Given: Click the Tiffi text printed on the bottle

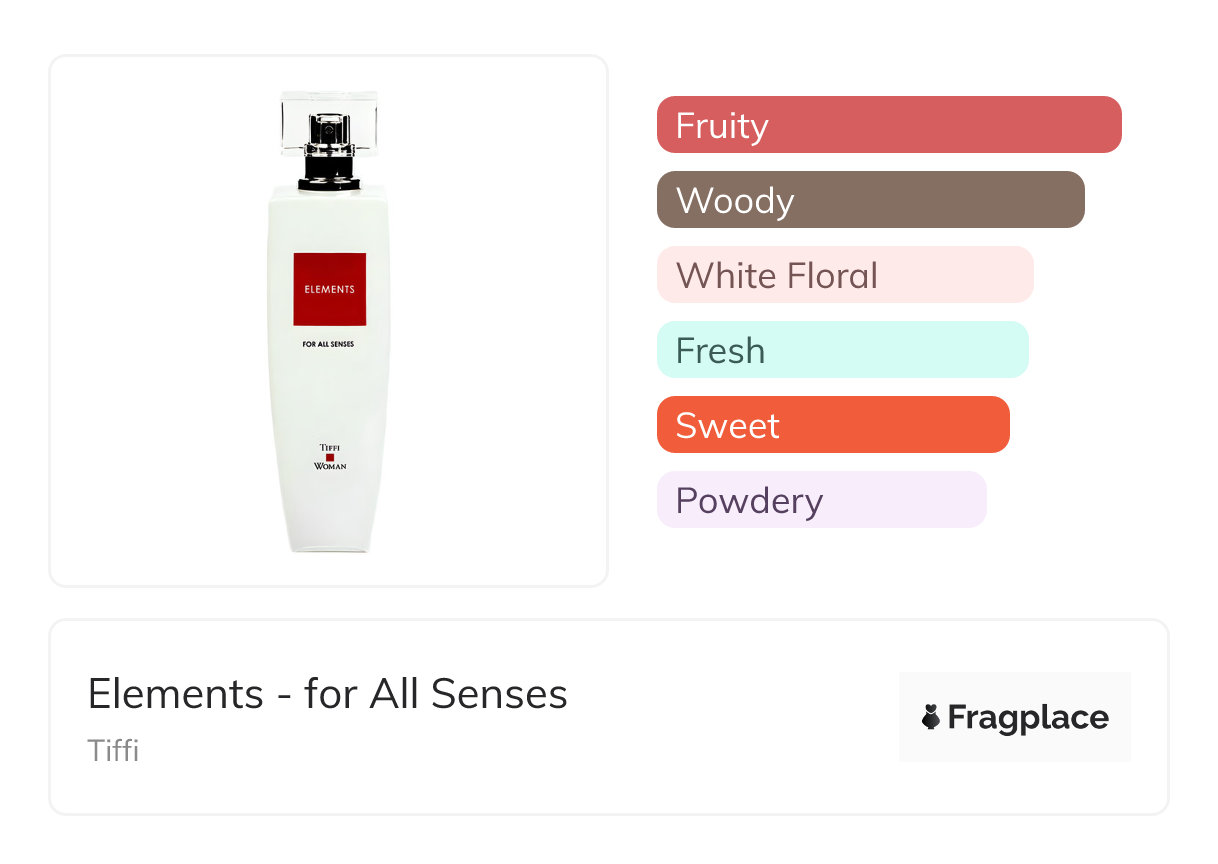Looking at the screenshot, I should [x=329, y=447].
